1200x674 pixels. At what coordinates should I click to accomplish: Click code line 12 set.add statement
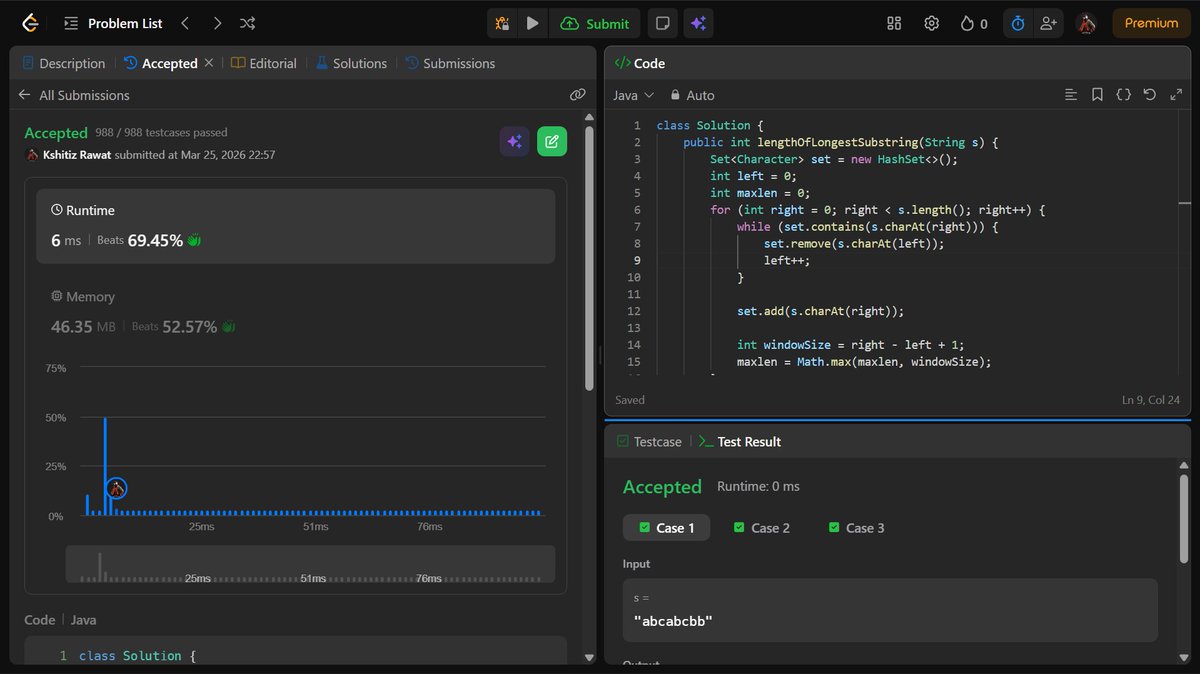(820, 311)
